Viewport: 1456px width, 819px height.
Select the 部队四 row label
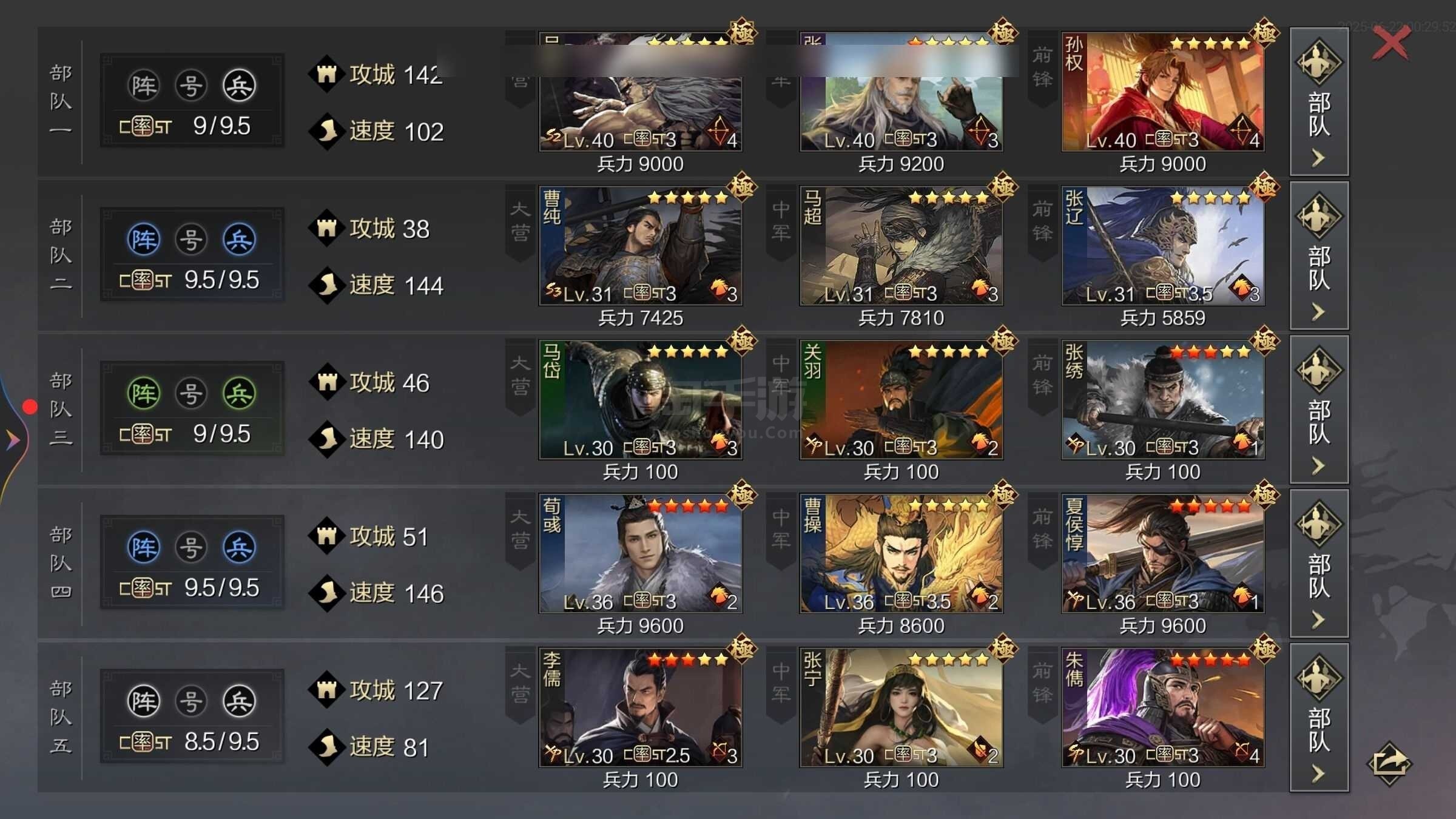click(61, 563)
